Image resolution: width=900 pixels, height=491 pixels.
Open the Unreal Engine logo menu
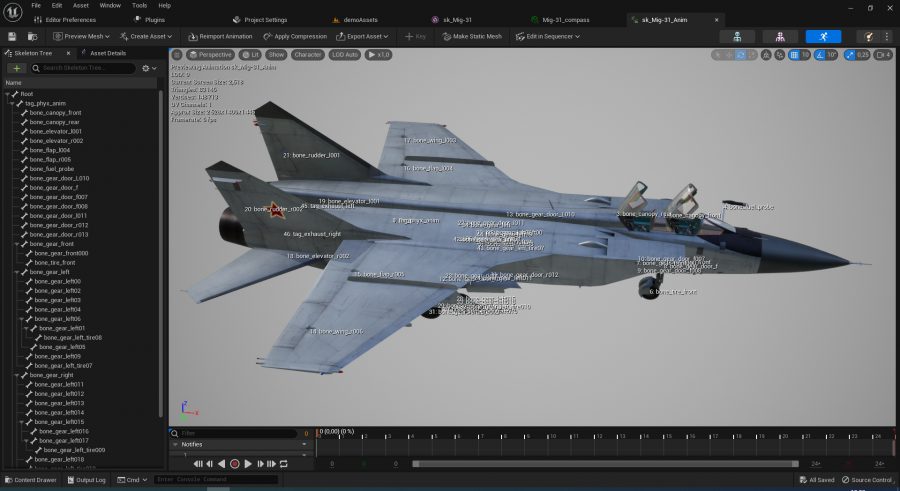point(13,11)
